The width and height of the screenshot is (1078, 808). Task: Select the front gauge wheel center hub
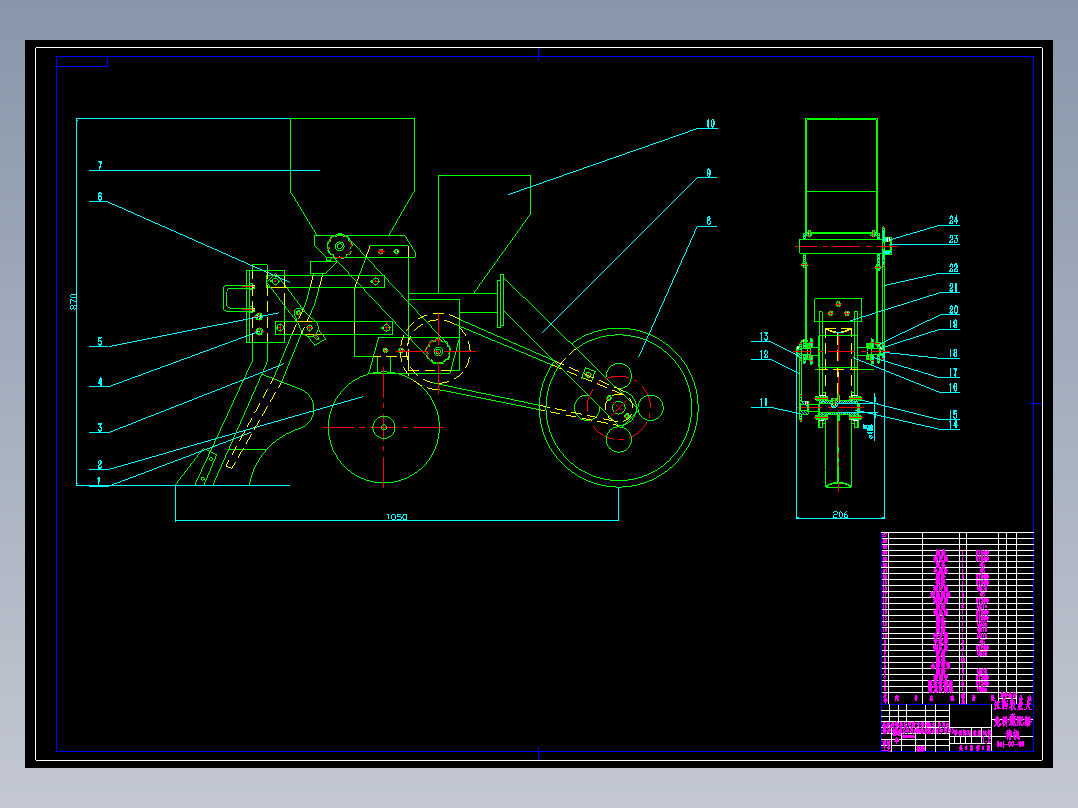[384, 427]
